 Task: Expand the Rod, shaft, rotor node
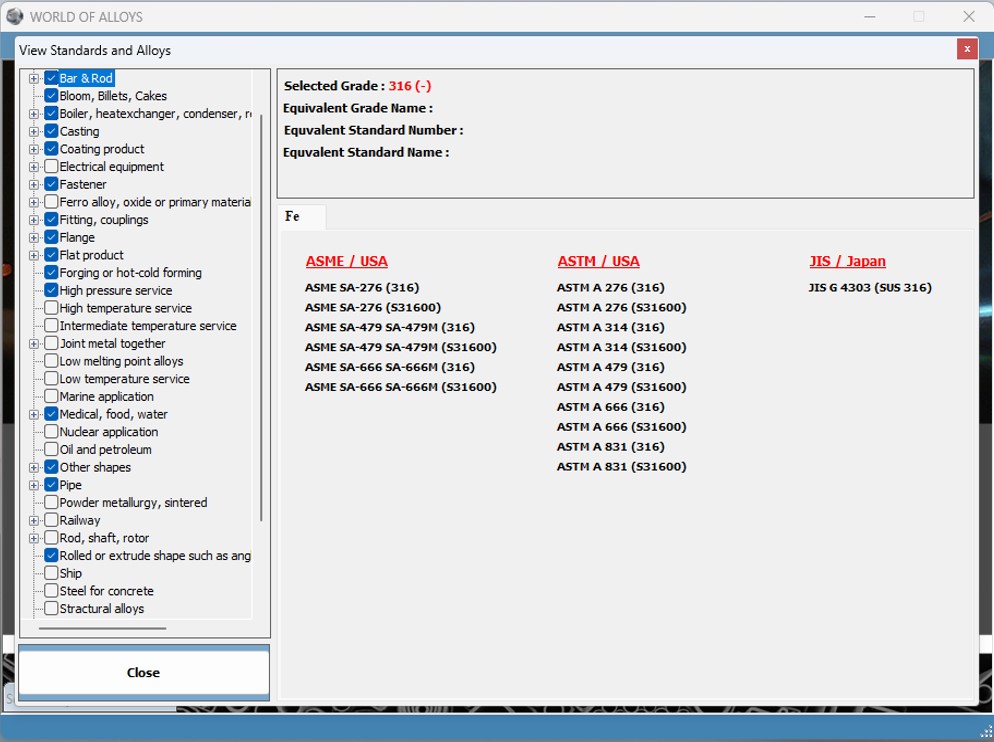34,538
